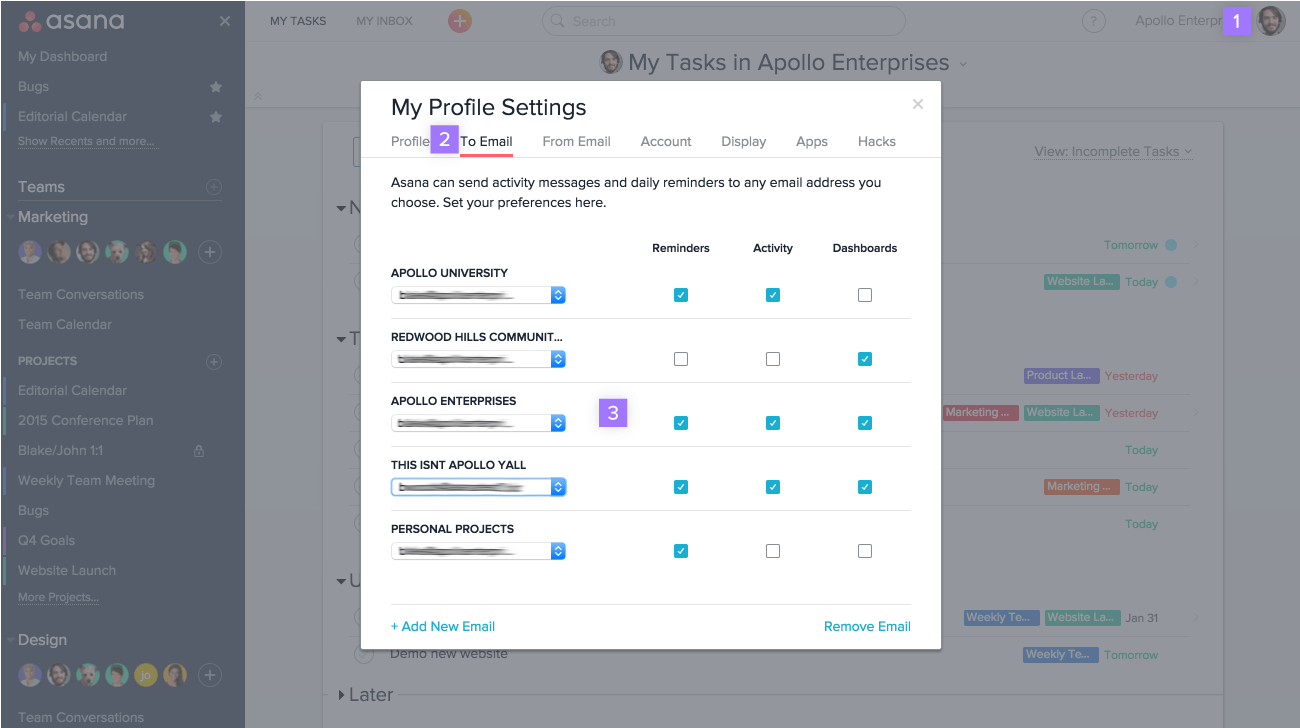The height and width of the screenshot is (728, 1300).
Task: Switch to the From Email tab
Action: 576,141
